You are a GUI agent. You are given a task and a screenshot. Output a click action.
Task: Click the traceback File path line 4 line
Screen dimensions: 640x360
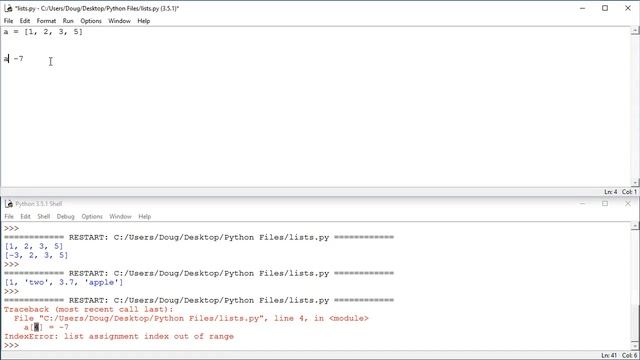191,318
